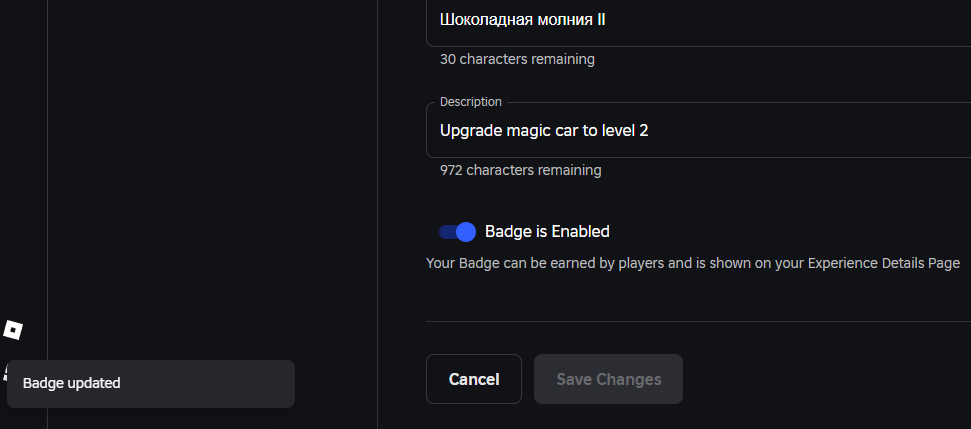Click the "Badge updated" message text

coord(72,383)
